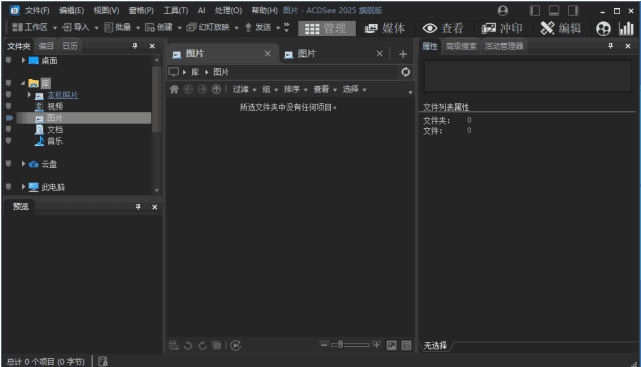The width and height of the screenshot is (641, 367).
Task: Go to the home folder icon
Action: pos(174,89)
